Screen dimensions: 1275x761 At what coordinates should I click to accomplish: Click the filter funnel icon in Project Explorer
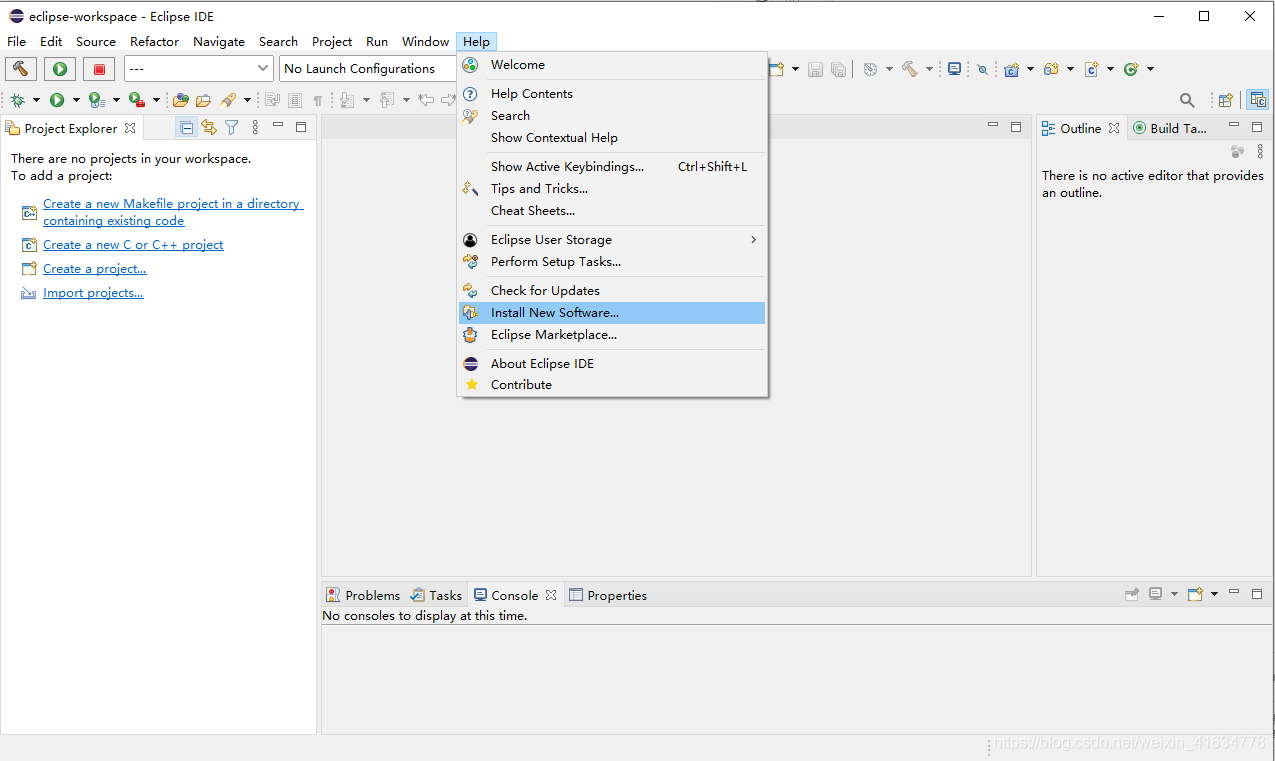pos(231,127)
